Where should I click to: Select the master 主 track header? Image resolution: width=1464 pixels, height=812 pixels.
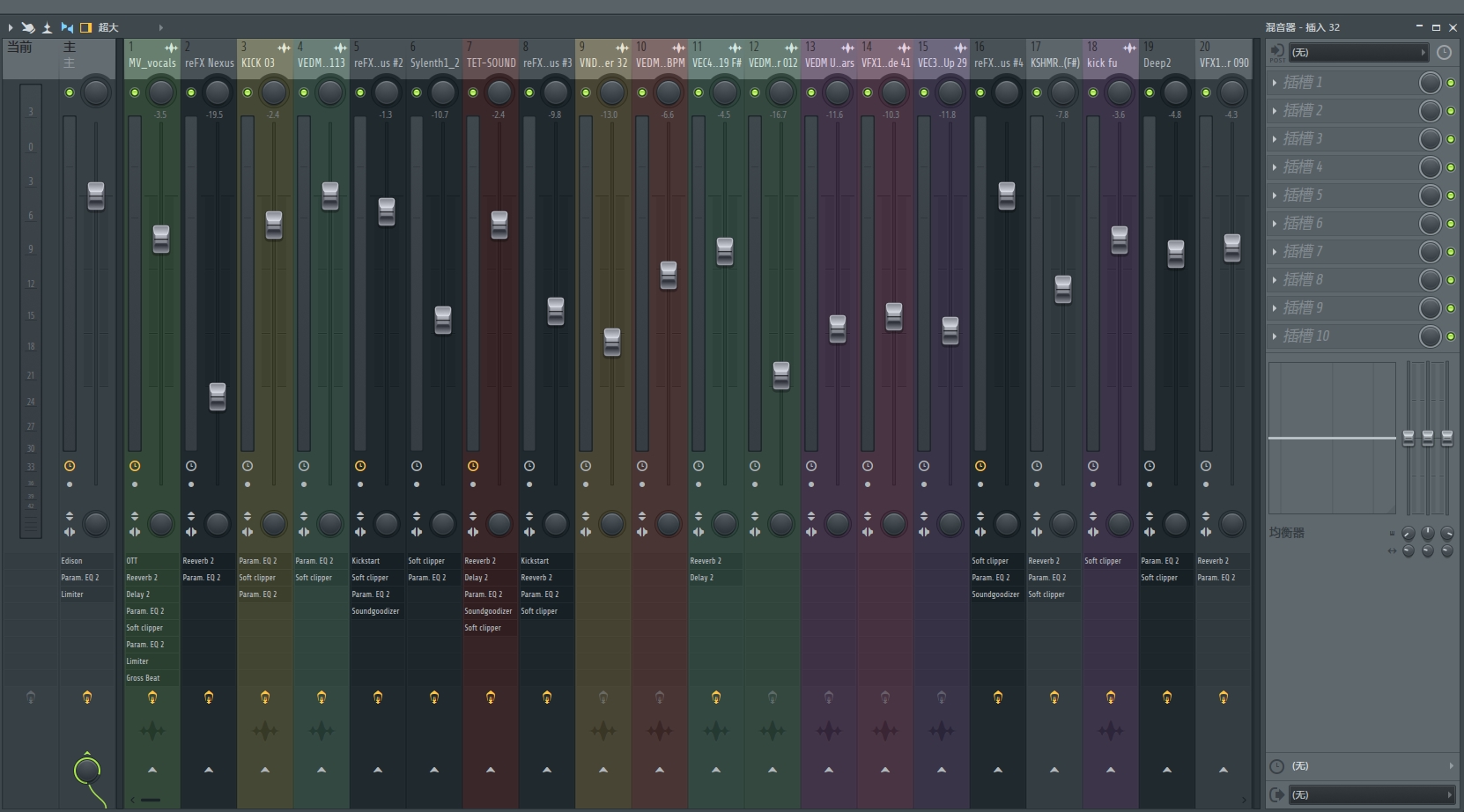(x=87, y=59)
